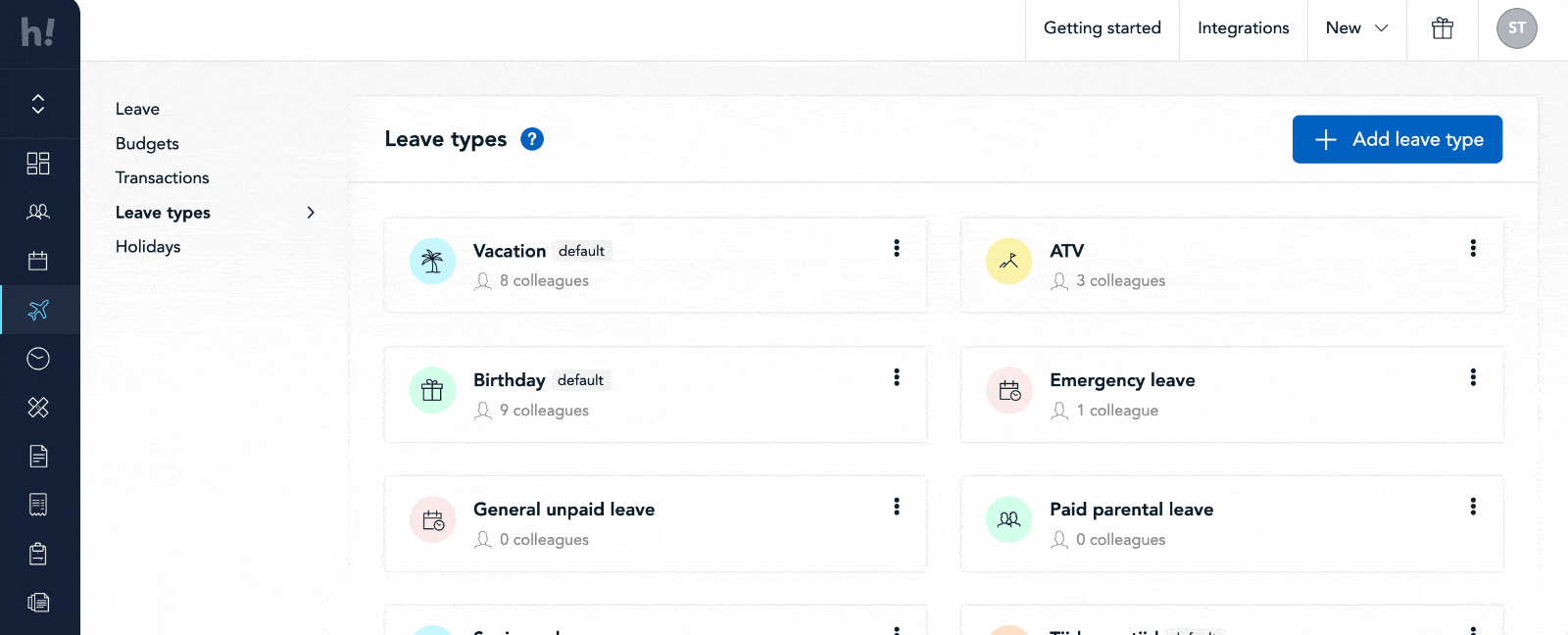Expand the Leave types submenu chevron

tap(311, 213)
